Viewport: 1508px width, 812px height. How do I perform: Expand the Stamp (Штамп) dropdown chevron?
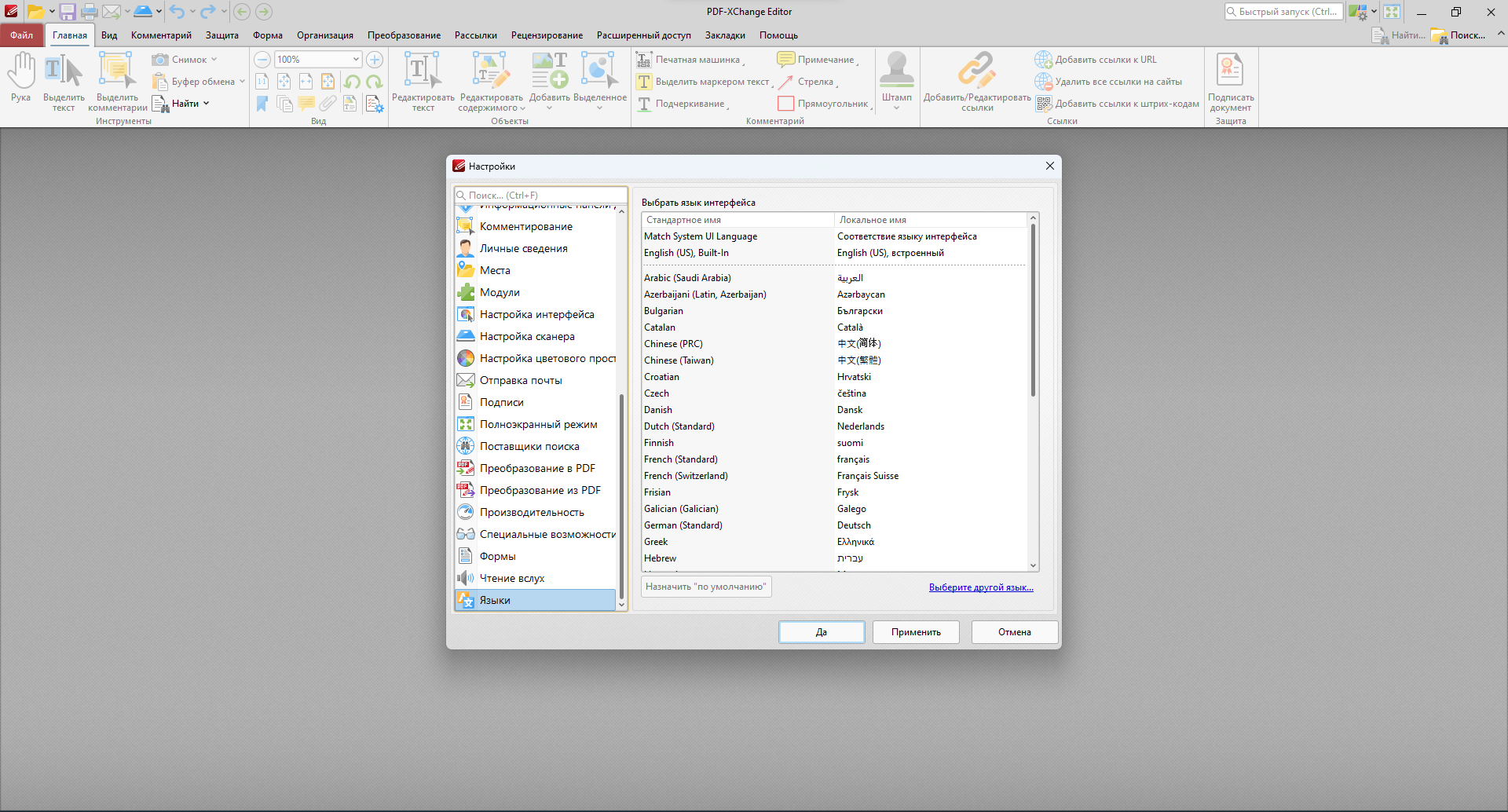[897, 108]
